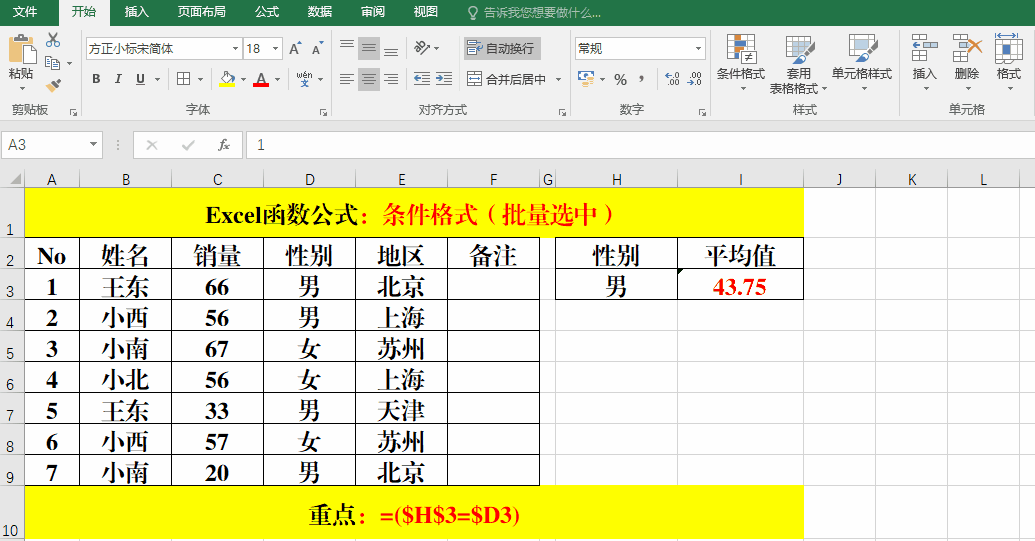
Task: Apply yellow fill color swatch
Action: (x=227, y=79)
